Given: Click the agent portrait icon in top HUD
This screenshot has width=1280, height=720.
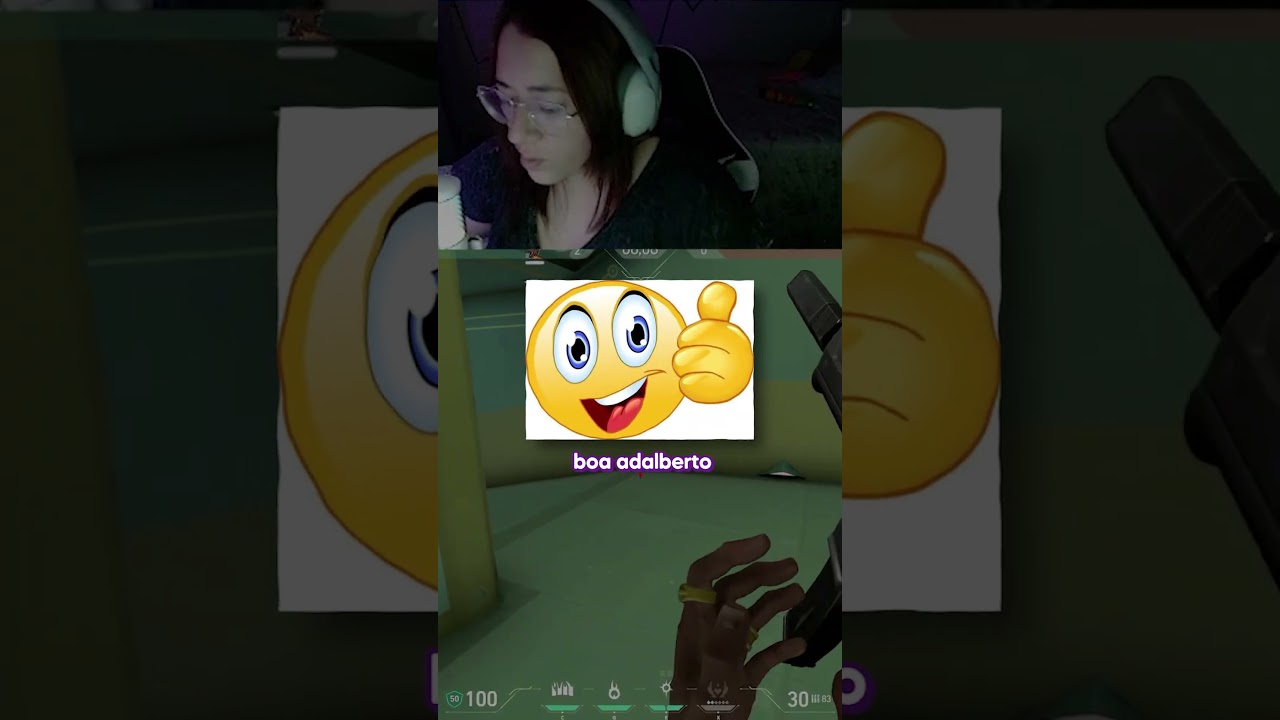Looking at the screenshot, I should pos(534,255).
